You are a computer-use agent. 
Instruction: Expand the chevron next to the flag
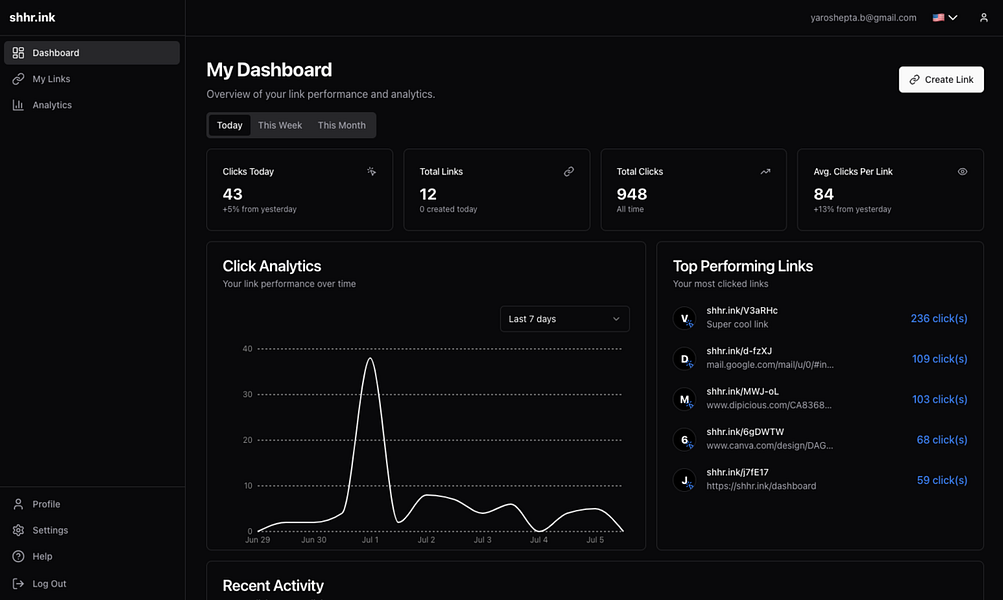[951, 17]
